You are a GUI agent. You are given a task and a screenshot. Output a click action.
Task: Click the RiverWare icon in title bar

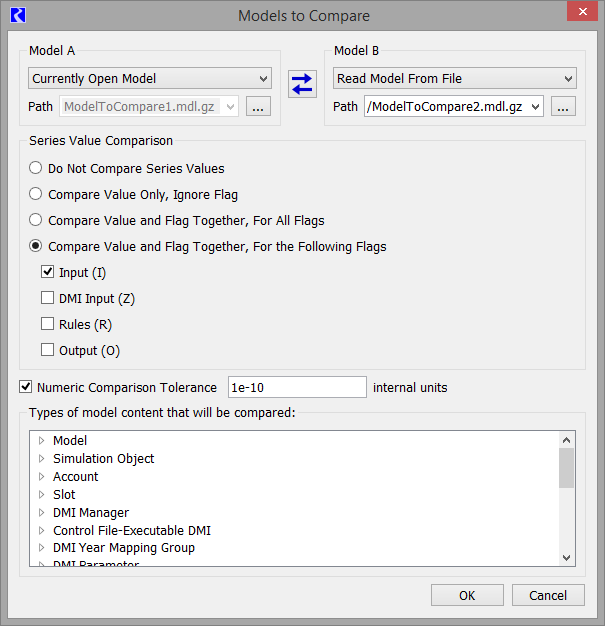[17, 15]
